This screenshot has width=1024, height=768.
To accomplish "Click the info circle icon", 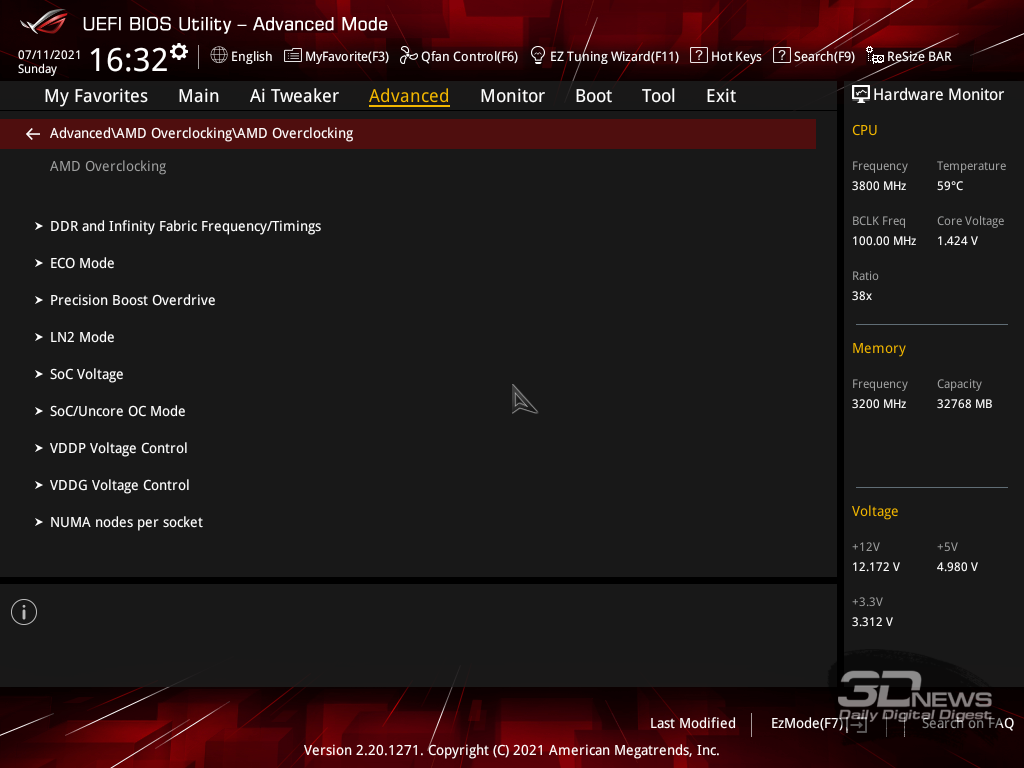I will pos(24,612).
